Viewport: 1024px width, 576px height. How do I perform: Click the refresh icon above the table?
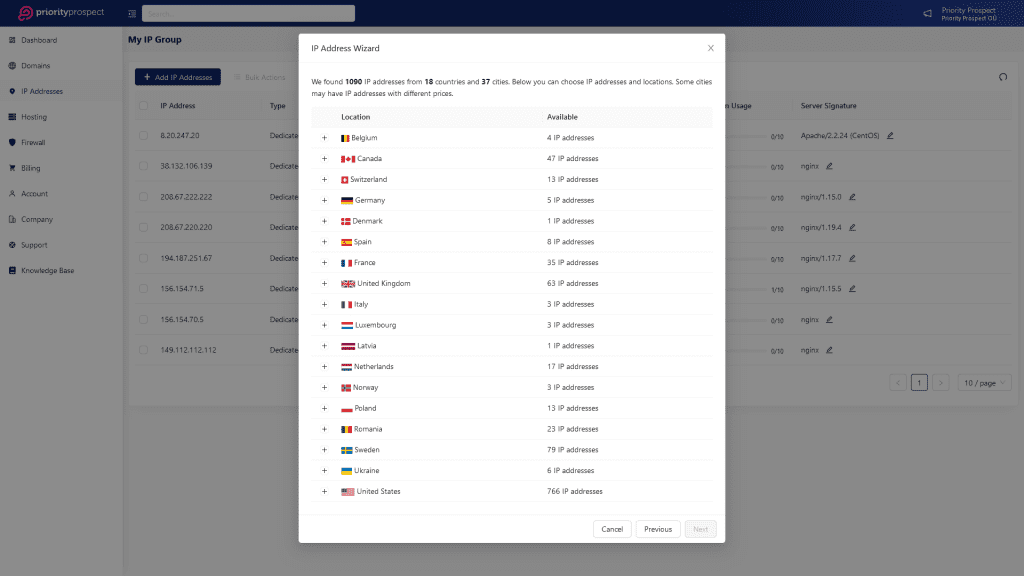1001,76
